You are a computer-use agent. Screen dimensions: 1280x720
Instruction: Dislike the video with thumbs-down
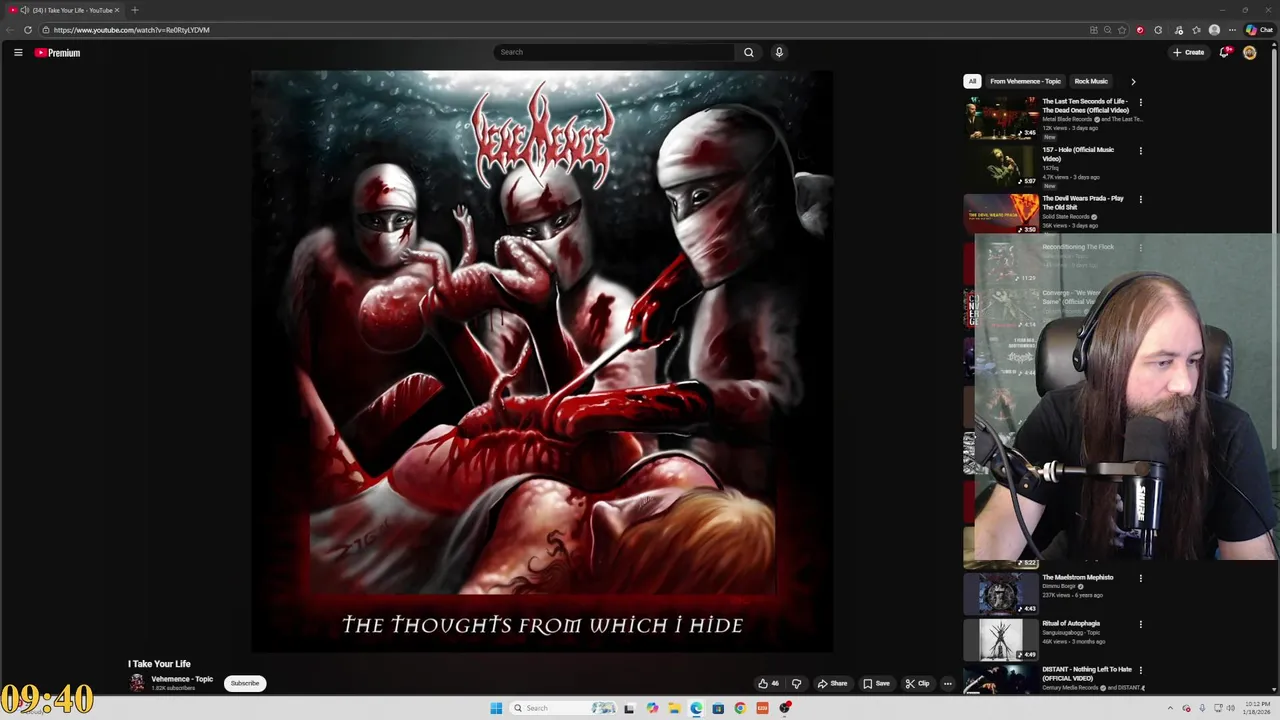pyautogui.click(x=797, y=684)
